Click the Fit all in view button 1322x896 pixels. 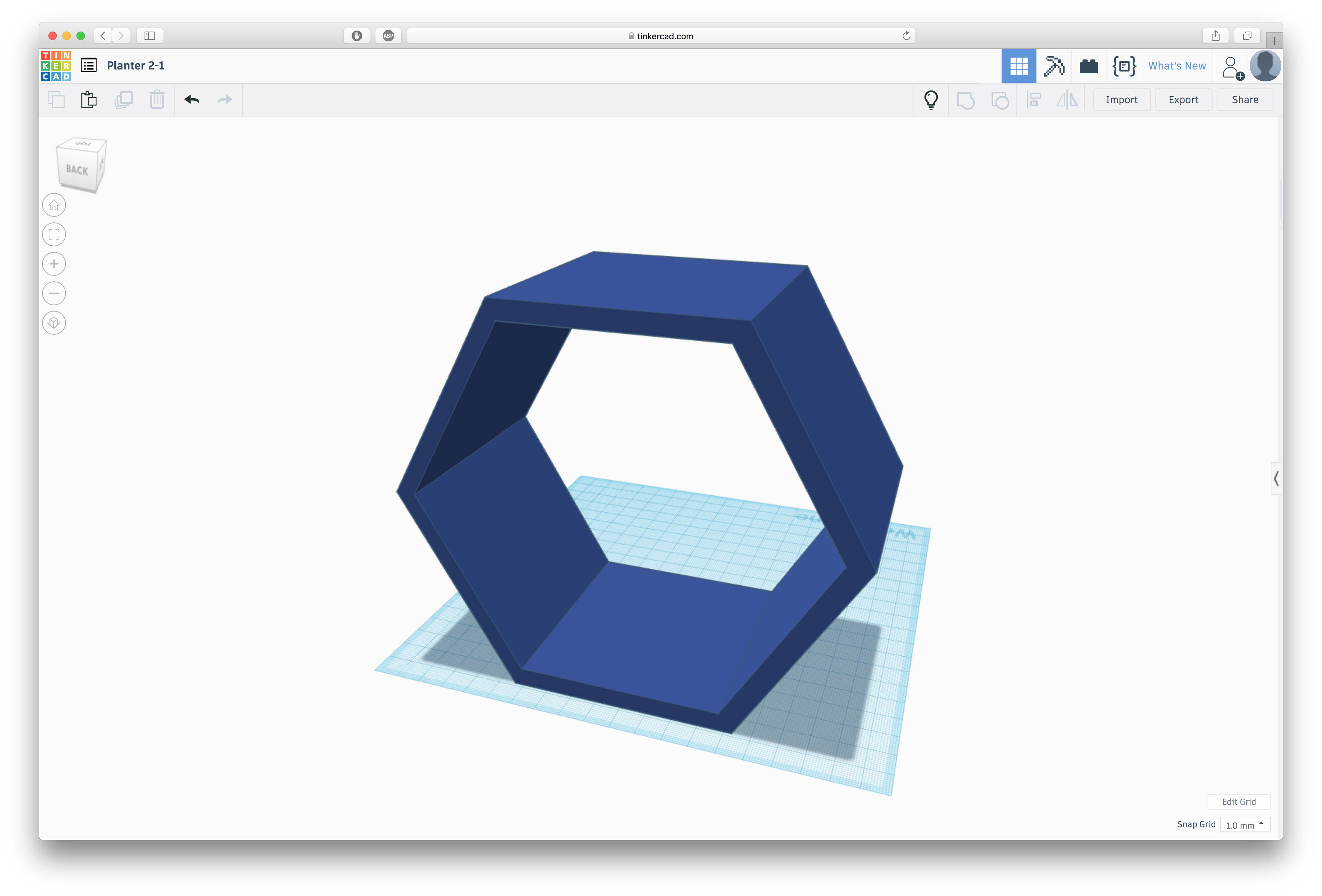coord(54,234)
